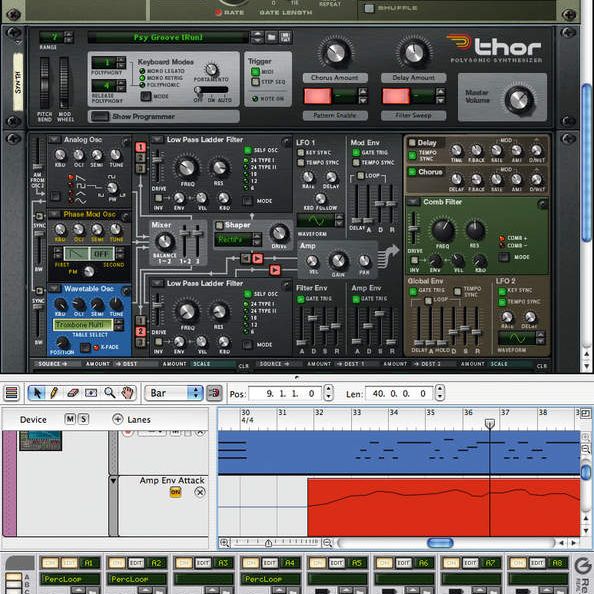
Task: Click the sequencer horizontal zoom-out icon
Action: click(x=327, y=543)
